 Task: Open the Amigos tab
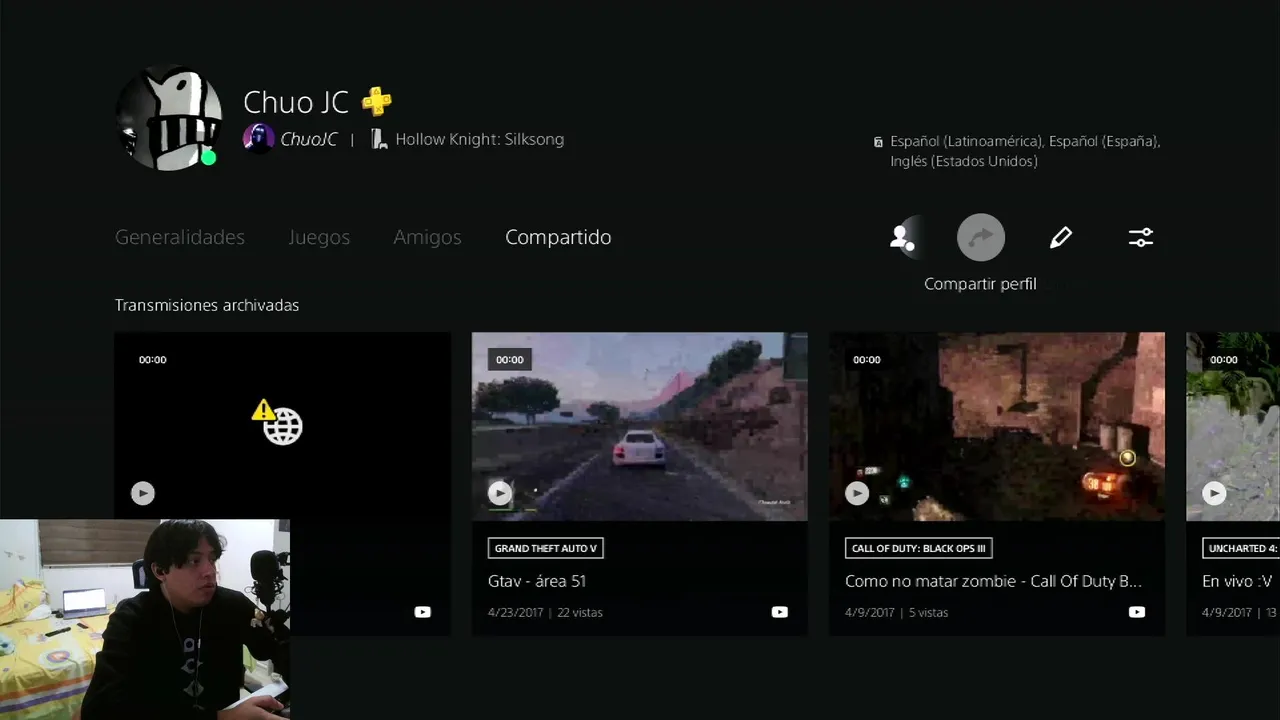click(427, 237)
